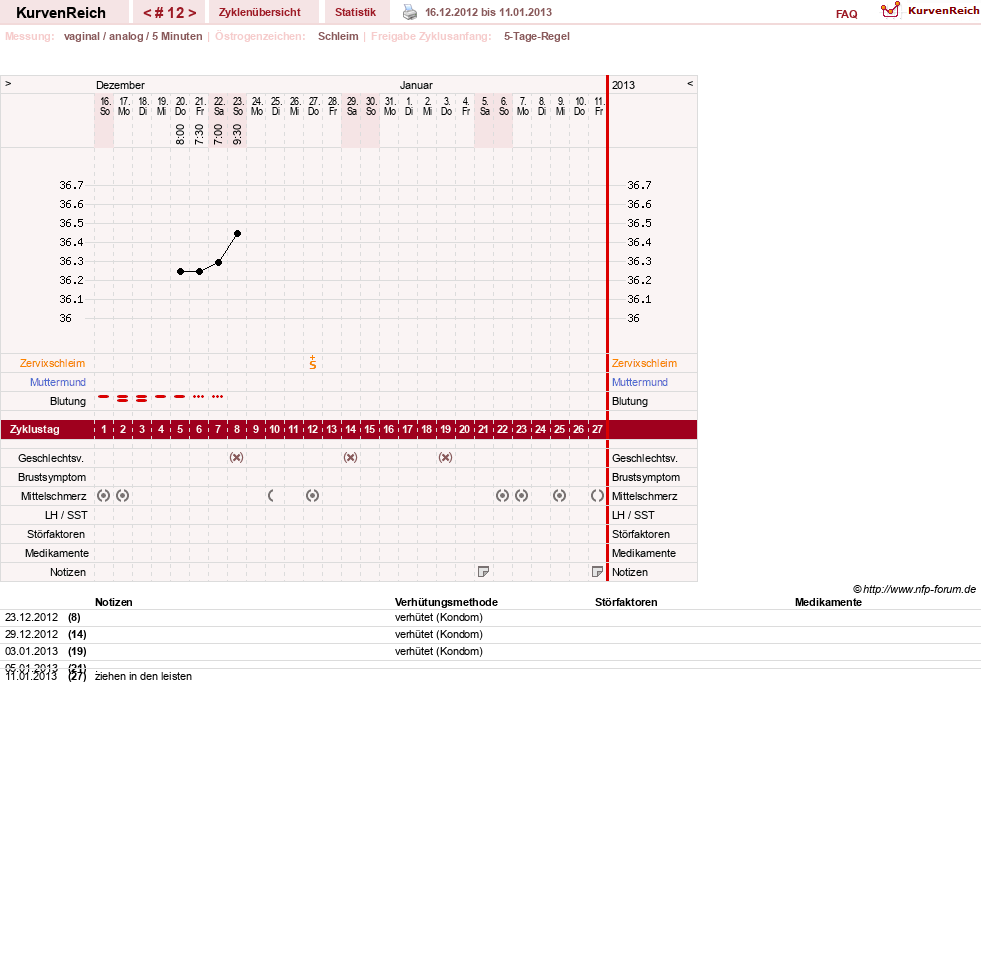The image size is (981, 961).
Task: Click the measurement time 8:00
Action: tap(180, 135)
